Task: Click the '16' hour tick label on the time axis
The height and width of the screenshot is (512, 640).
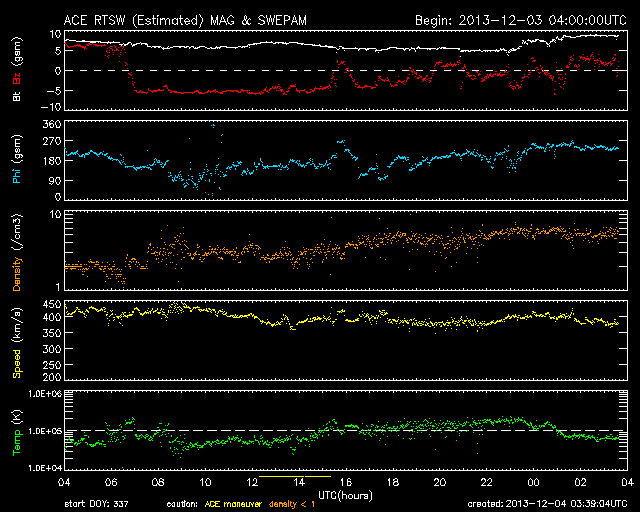Action: [x=345, y=482]
